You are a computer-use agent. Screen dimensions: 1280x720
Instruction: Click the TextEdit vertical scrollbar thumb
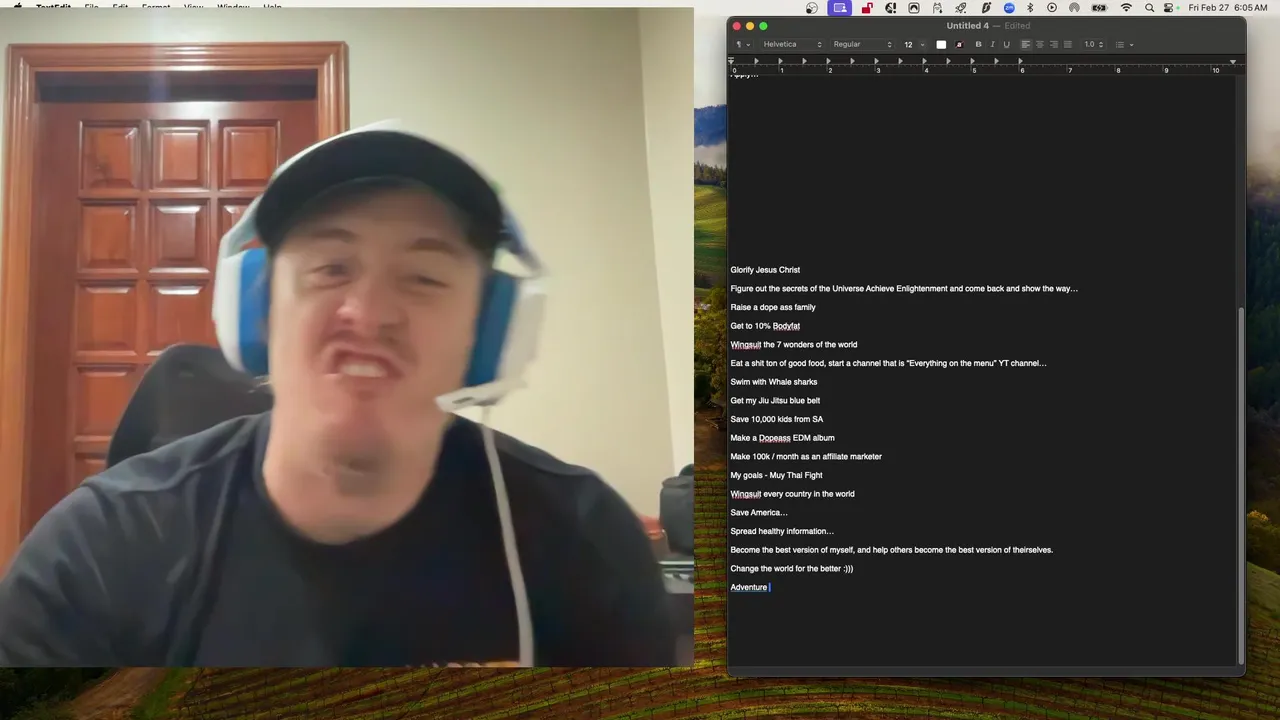(1241, 485)
